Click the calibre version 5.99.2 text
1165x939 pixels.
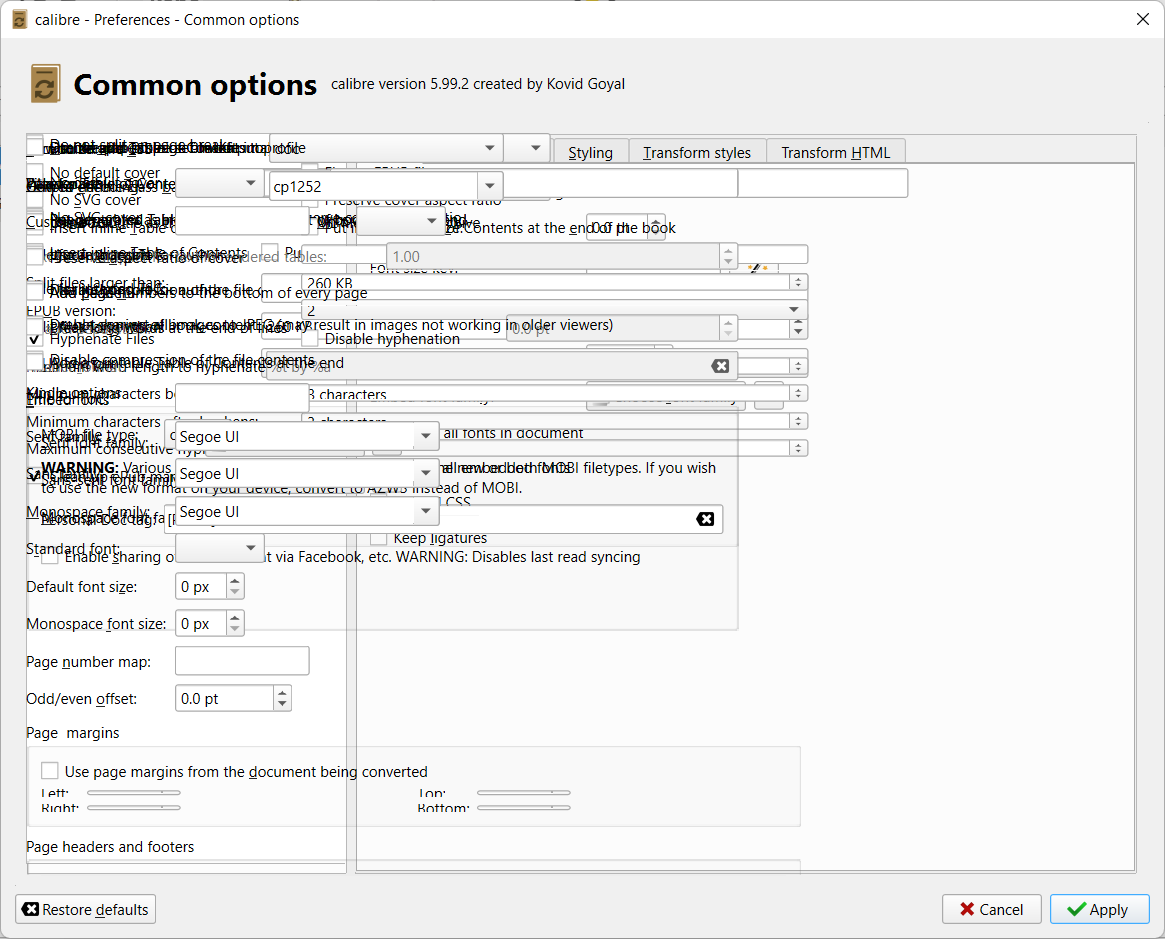tap(478, 84)
